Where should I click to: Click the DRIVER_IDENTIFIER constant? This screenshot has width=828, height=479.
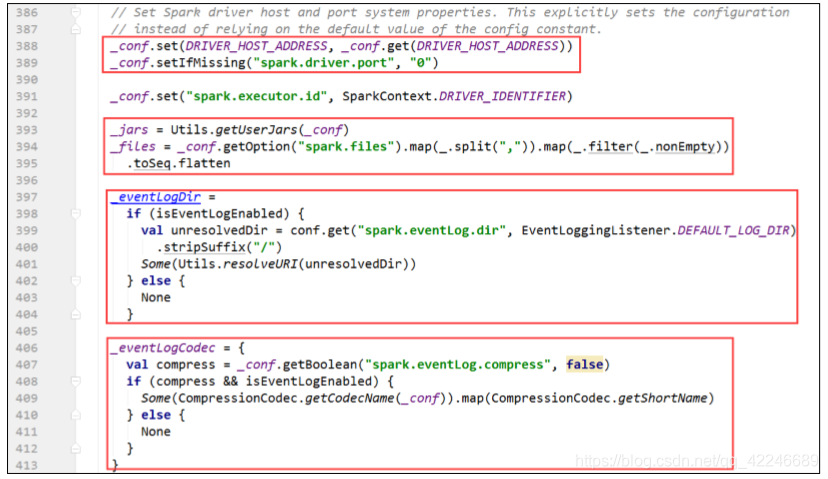(x=502, y=96)
